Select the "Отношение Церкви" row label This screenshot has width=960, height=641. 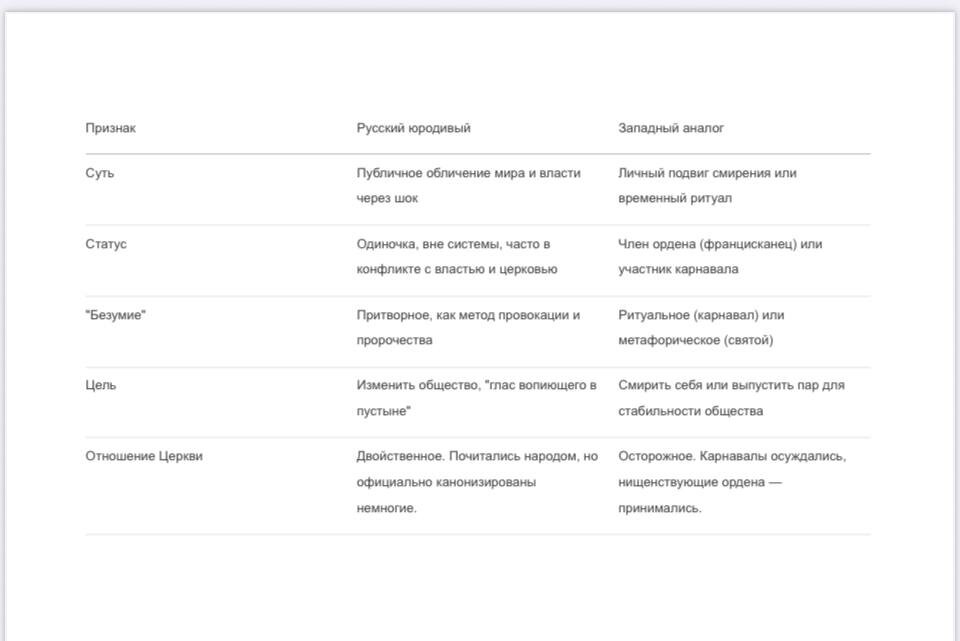click(144, 456)
